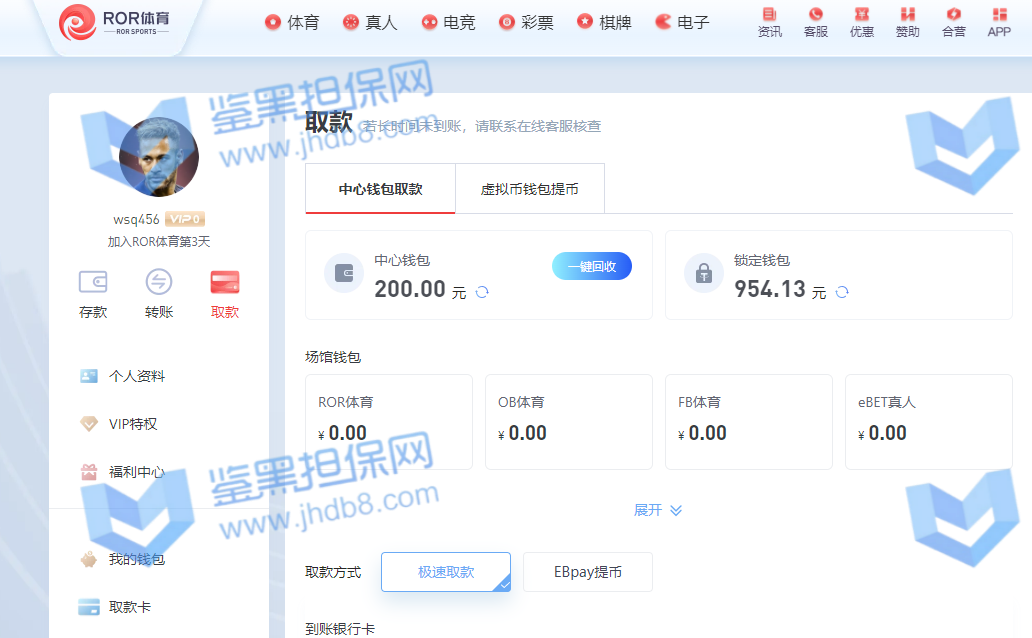The height and width of the screenshot is (638, 1032).
Task: Open the 体育 sports menu
Action: click(x=292, y=22)
